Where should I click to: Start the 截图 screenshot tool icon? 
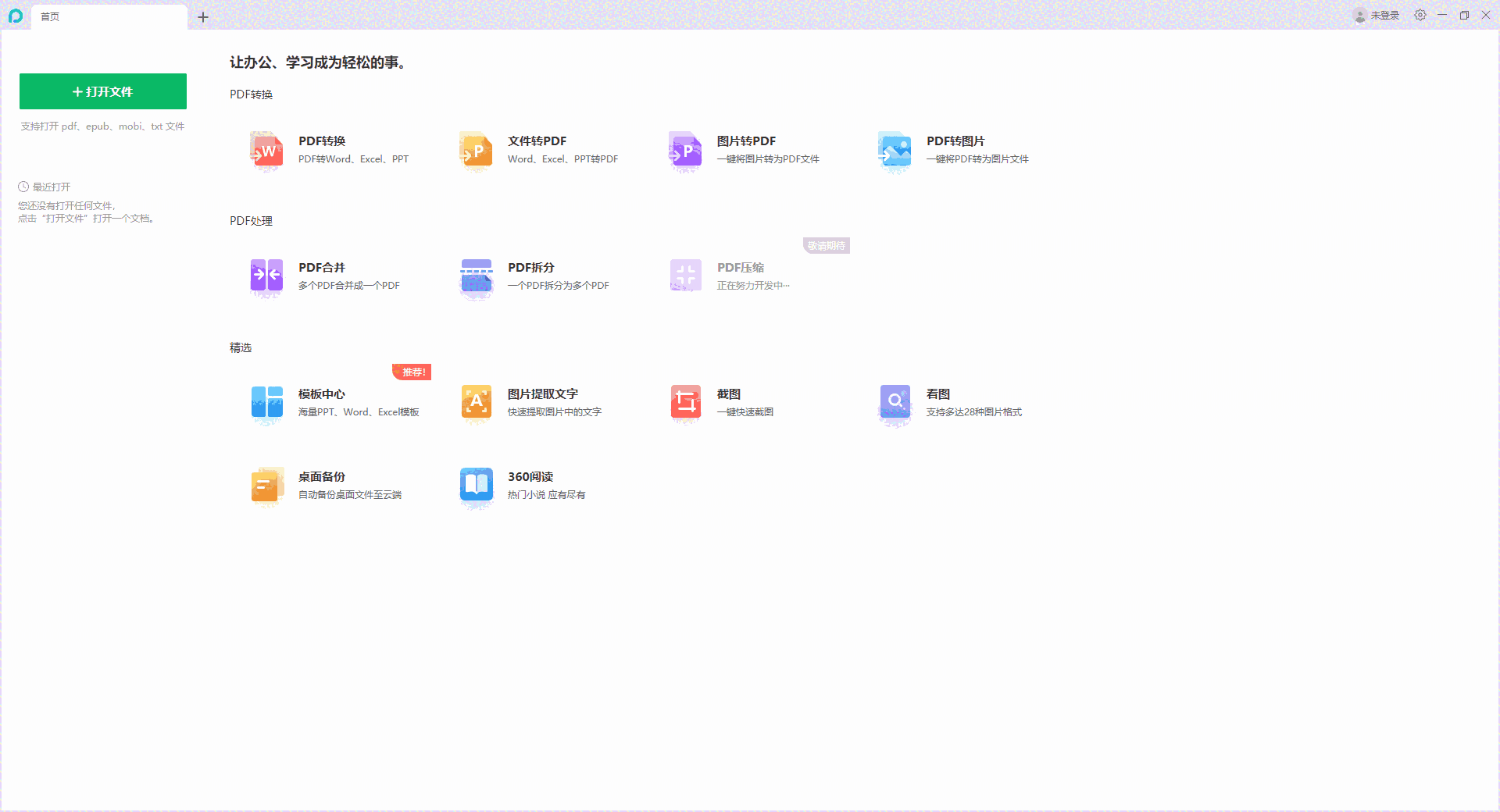[685, 403]
